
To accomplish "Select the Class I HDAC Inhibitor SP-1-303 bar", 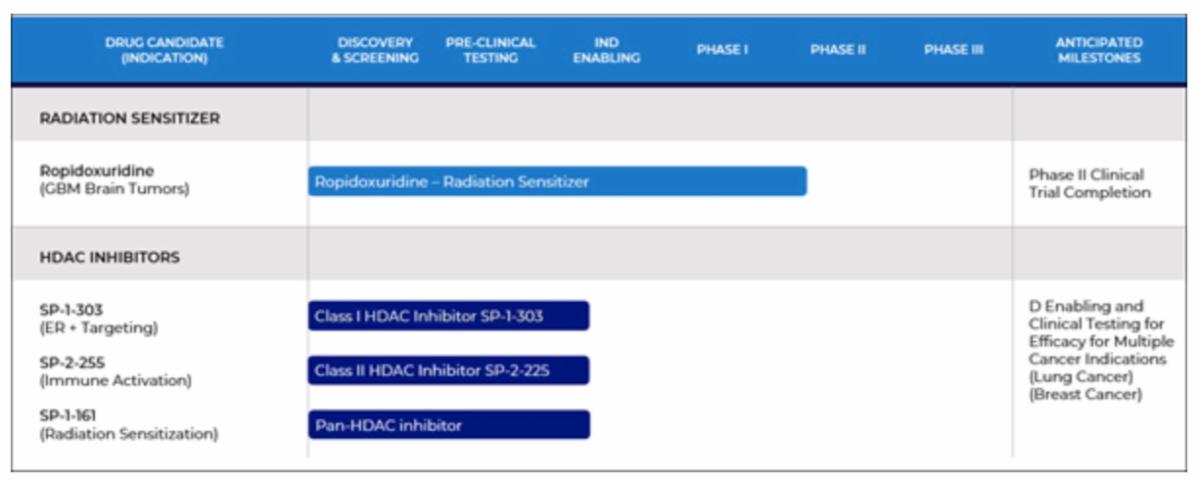I will [x=448, y=316].
